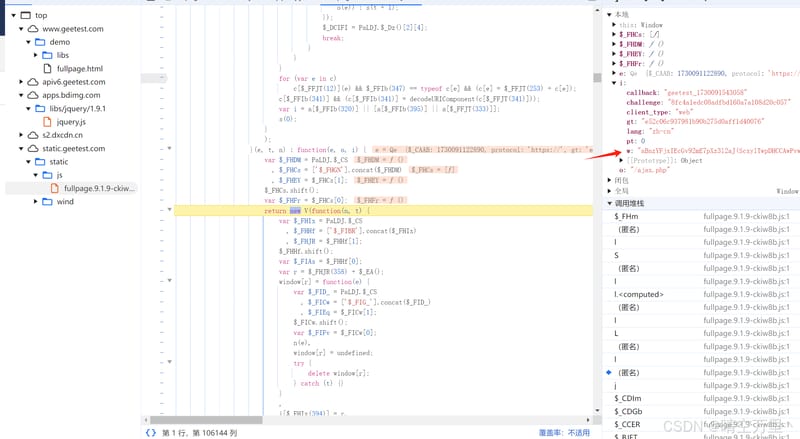Expand the libs folder arrow under demo
Image resolution: width=800 pixels, height=439 pixels.
pyautogui.click(x=36, y=55)
